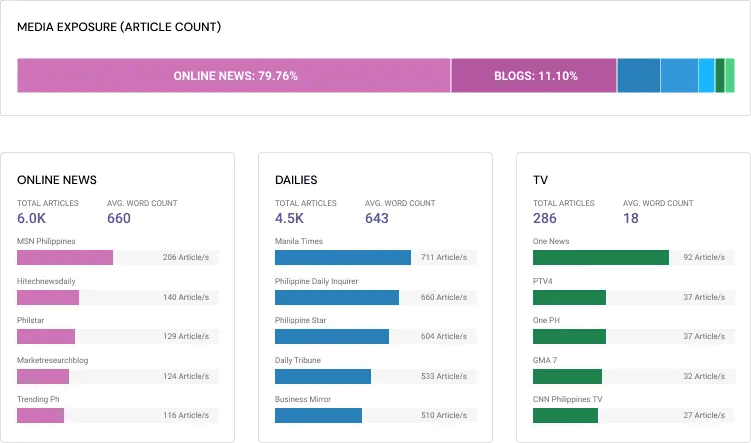Click the dark blue exposure bar segment
This screenshot has height=443, width=751.
[638, 76]
